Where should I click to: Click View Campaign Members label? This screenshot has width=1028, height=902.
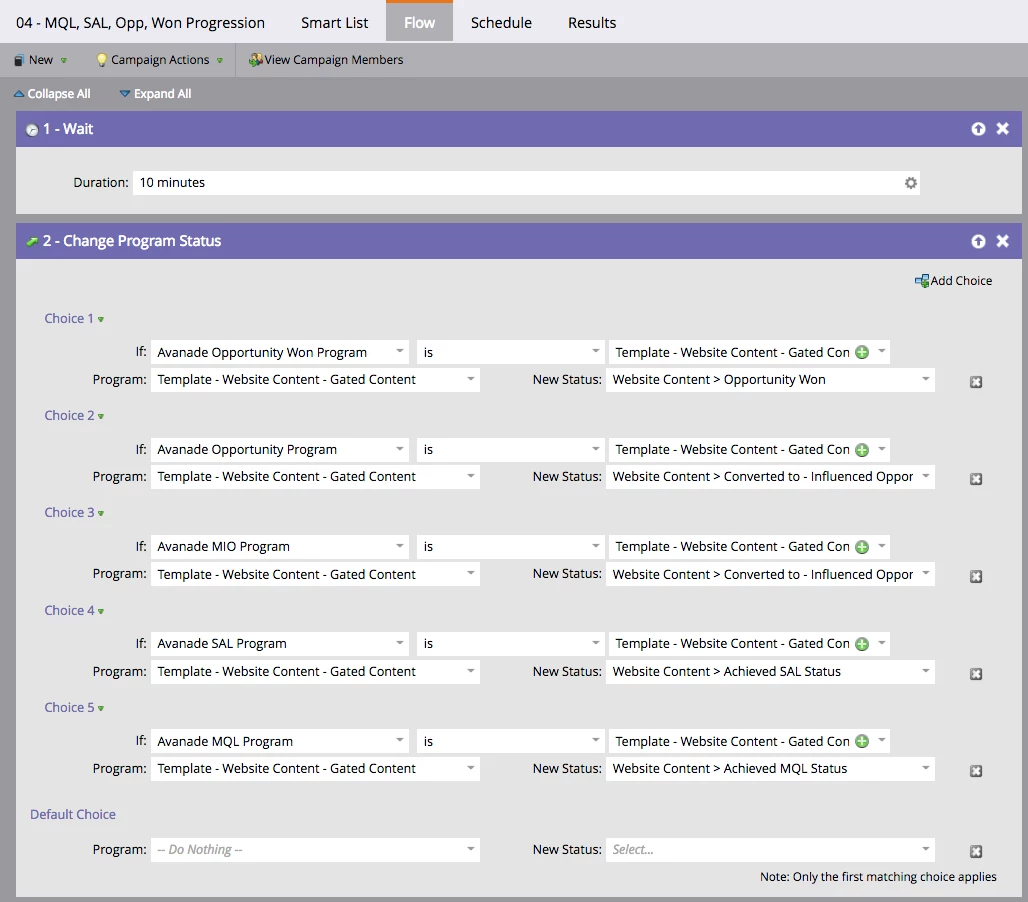(334, 60)
